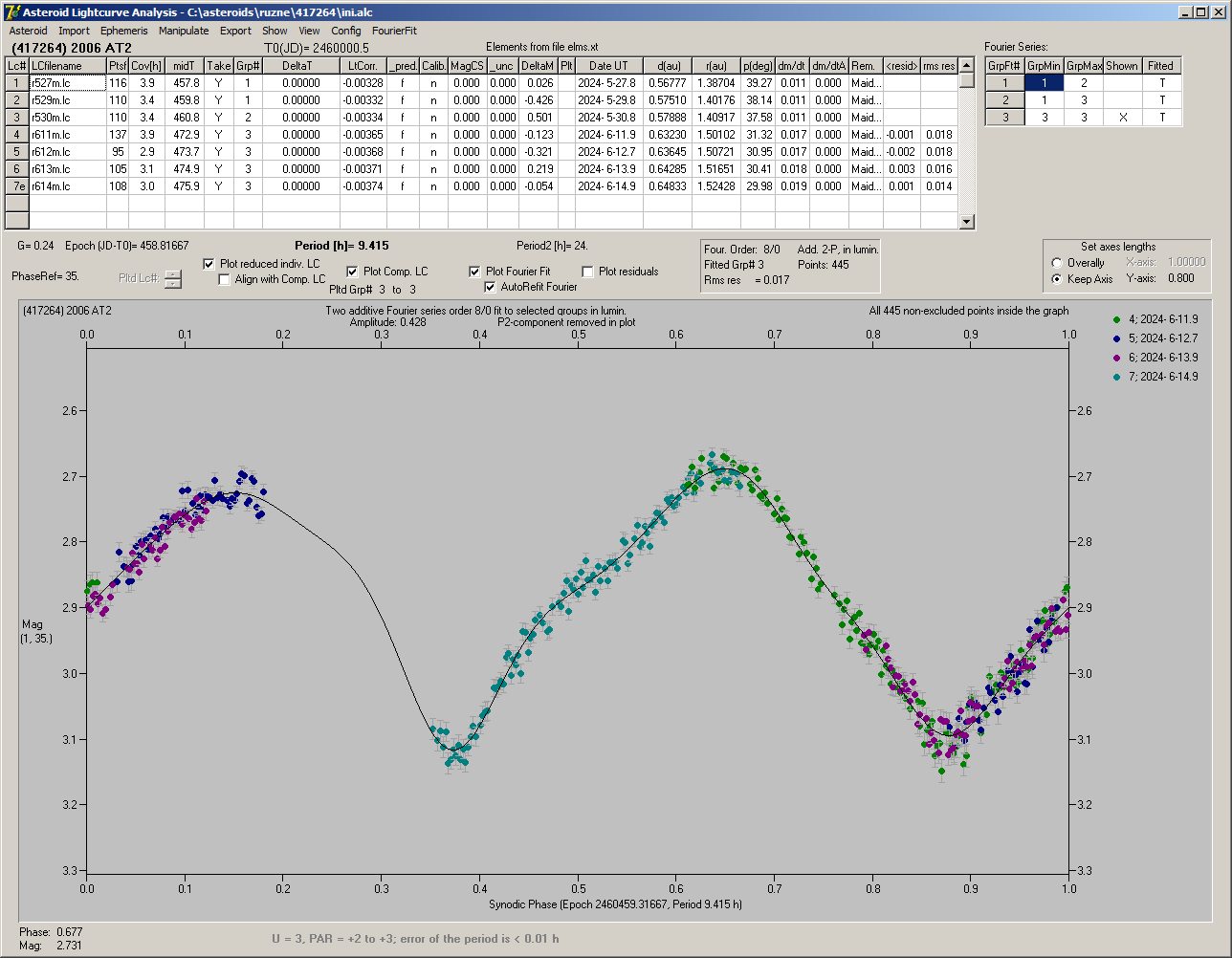The width and height of the screenshot is (1232, 958).
Task: Click the G= 0.24 label
Action: click(x=35, y=246)
